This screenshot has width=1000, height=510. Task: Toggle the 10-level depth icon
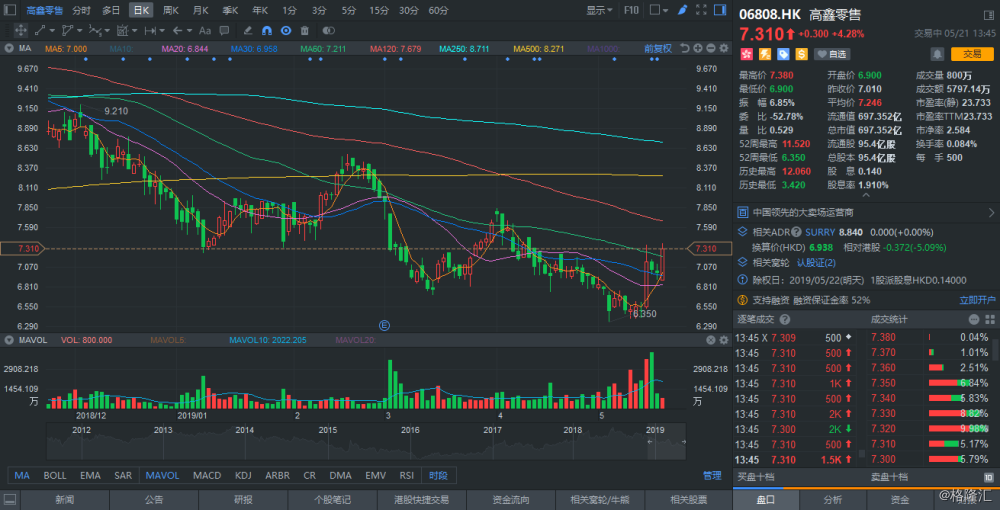click(989, 477)
